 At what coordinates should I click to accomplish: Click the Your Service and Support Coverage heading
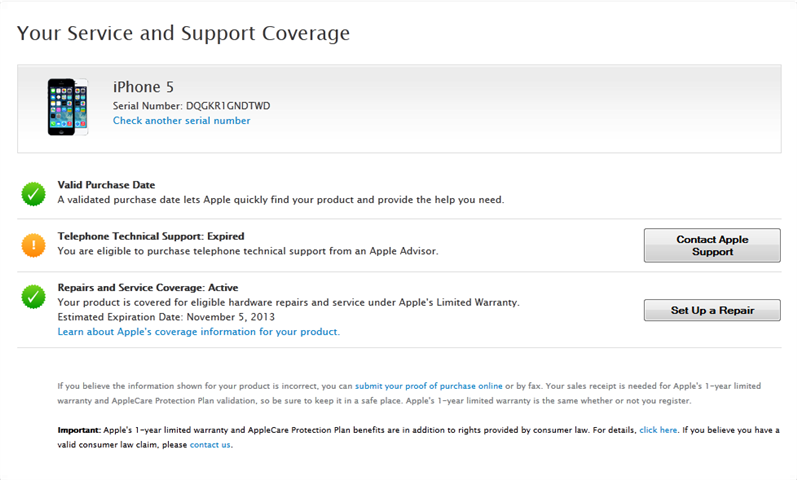pyautogui.click(x=183, y=33)
